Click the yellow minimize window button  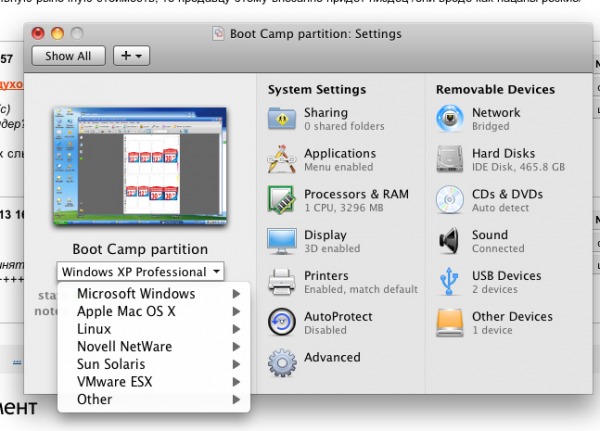coord(57,34)
